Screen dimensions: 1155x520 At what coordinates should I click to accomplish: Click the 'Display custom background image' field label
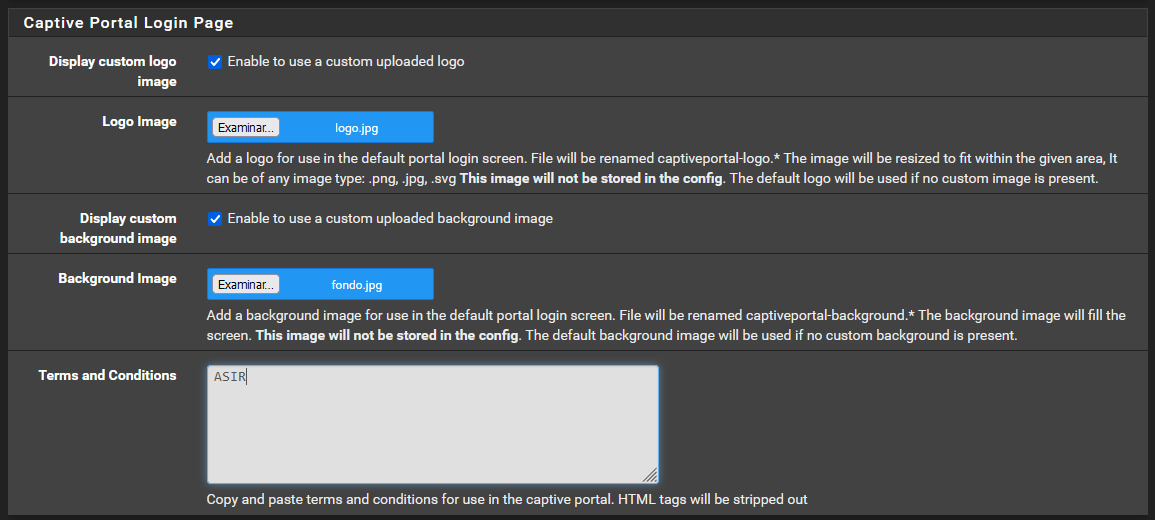click(x=118, y=228)
